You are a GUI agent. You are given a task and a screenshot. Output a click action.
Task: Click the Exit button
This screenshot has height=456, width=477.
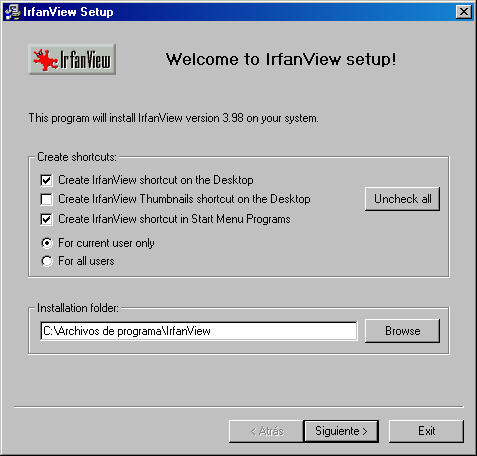[426, 431]
